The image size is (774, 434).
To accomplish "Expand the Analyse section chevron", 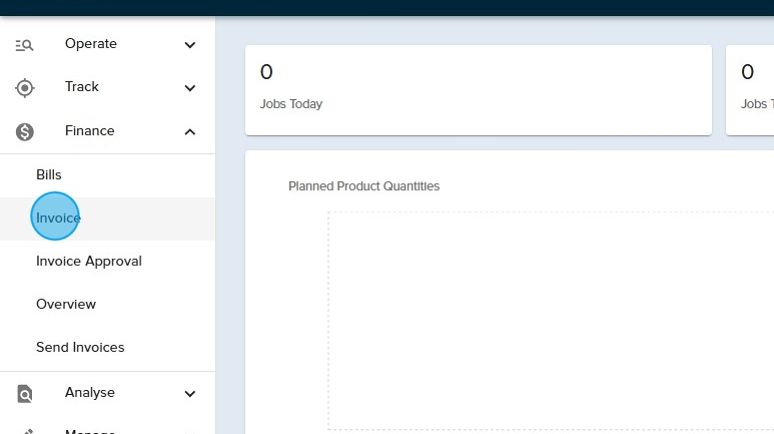I will (x=190, y=394).
